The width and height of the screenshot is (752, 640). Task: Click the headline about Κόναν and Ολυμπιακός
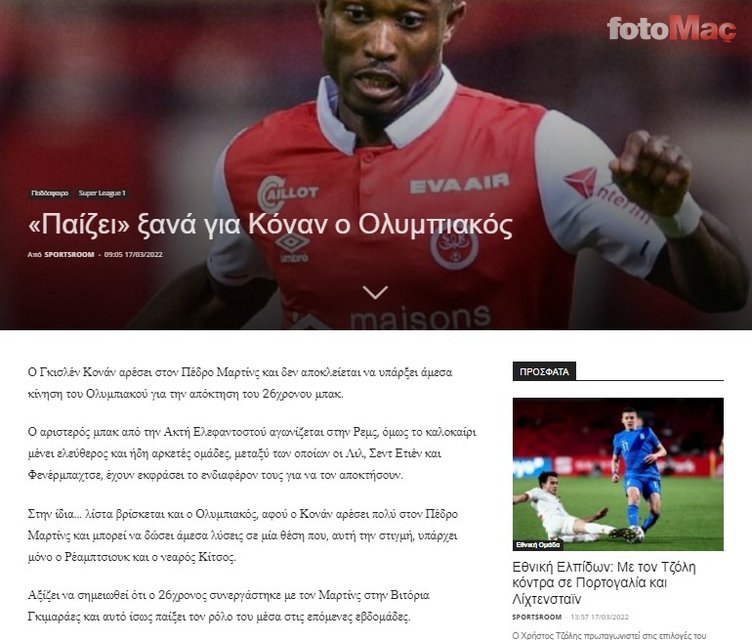(x=270, y=225)
